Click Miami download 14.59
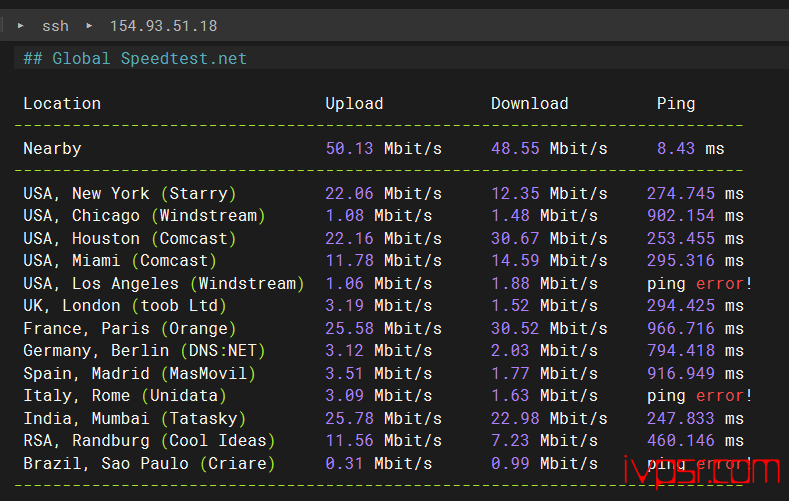Viewport: 789px width, 501px height. point(515,260)
